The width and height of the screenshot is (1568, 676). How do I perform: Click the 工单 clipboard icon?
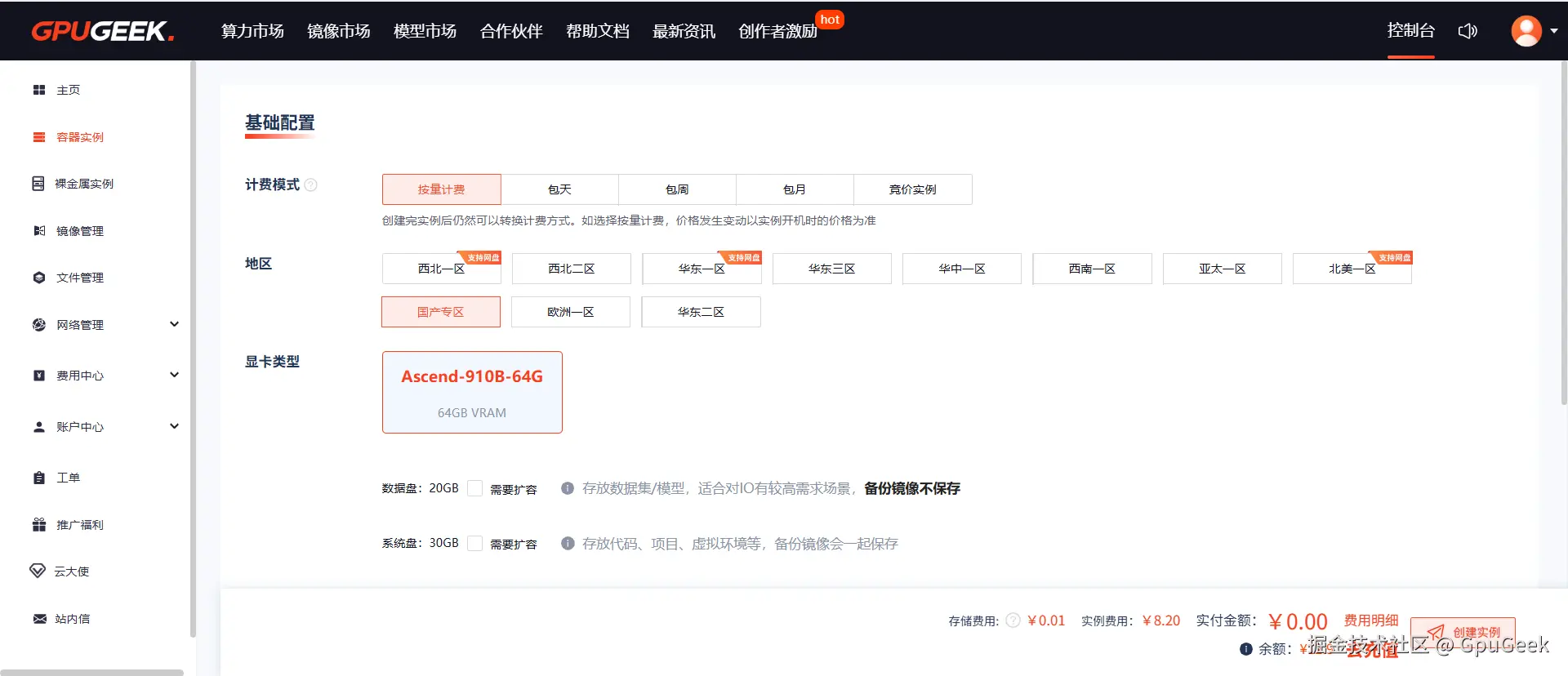(39, 478)
